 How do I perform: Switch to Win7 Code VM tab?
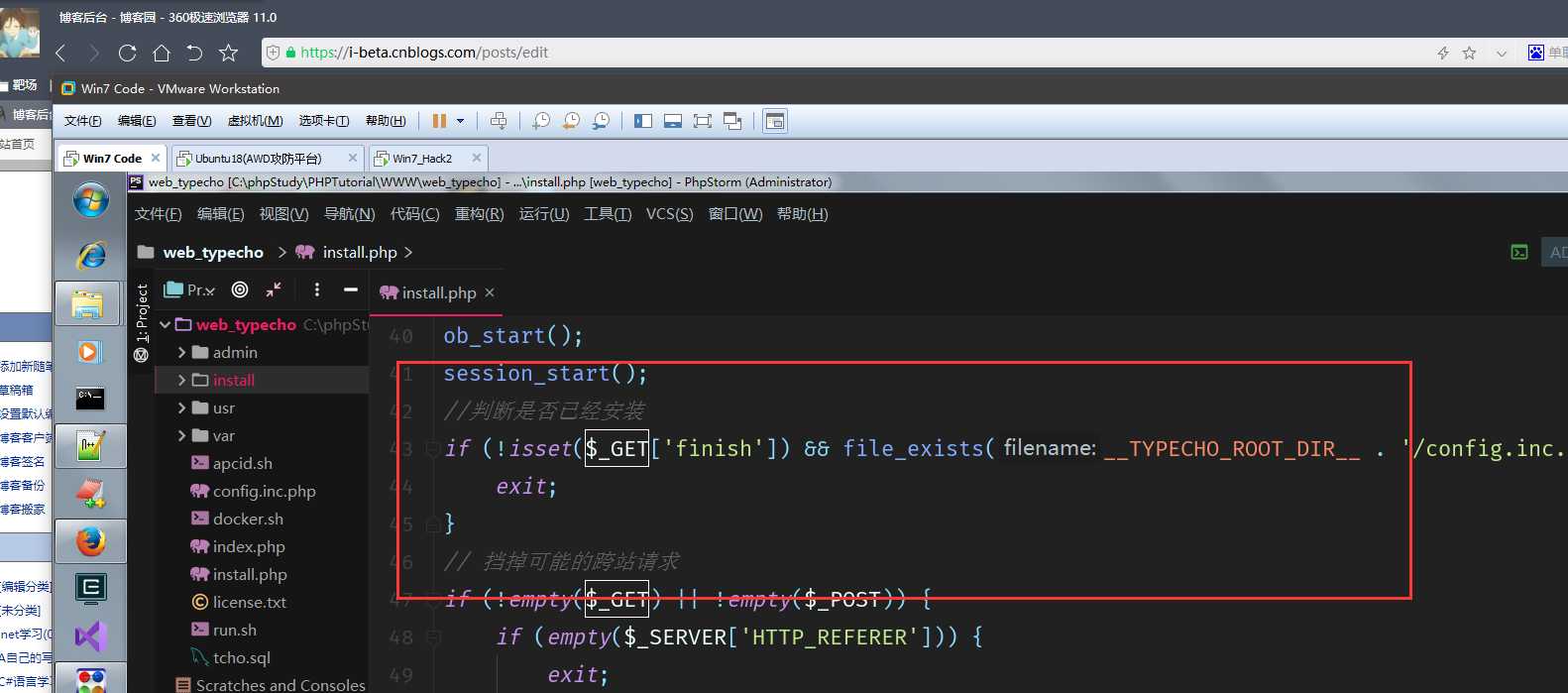tap(111, 158)
